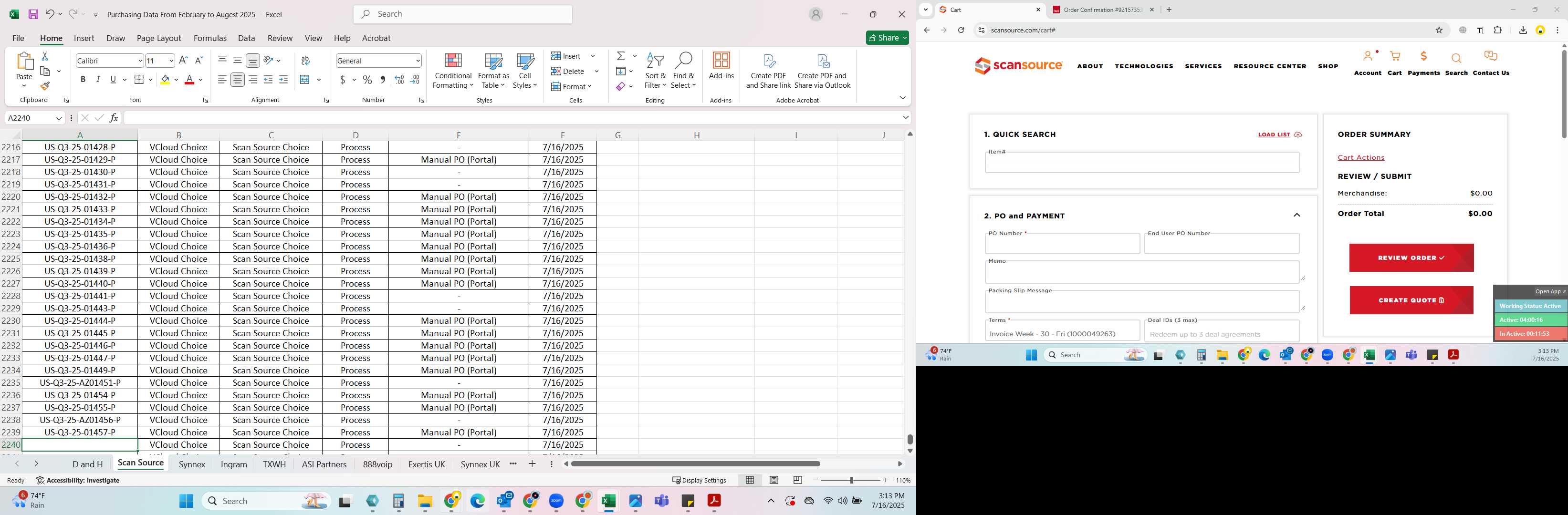Click the Cut scissors icon in Clipboard group

click(x=44, y=56)
